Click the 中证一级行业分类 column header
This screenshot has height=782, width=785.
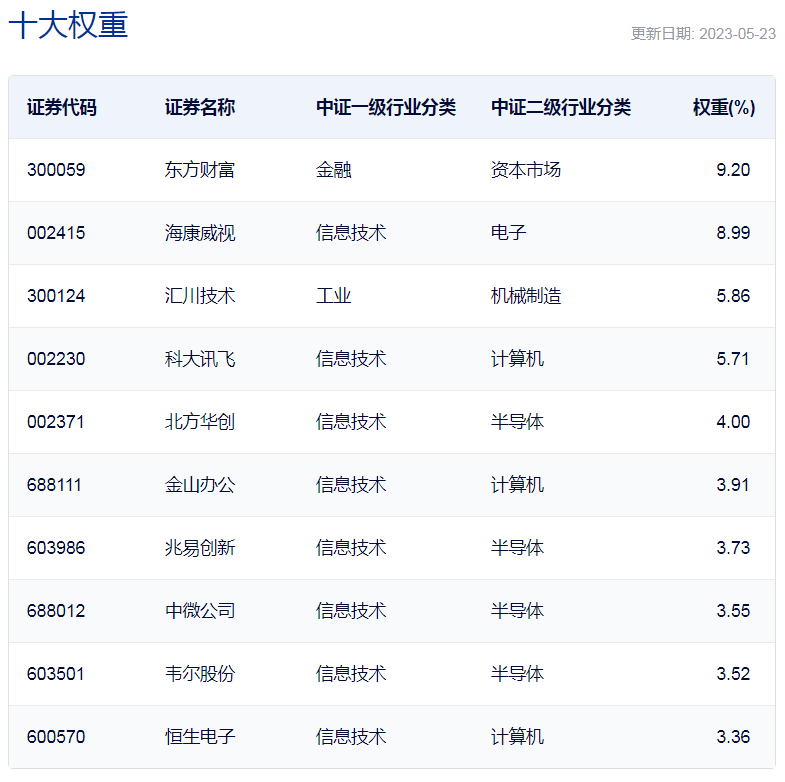point(386,108)
